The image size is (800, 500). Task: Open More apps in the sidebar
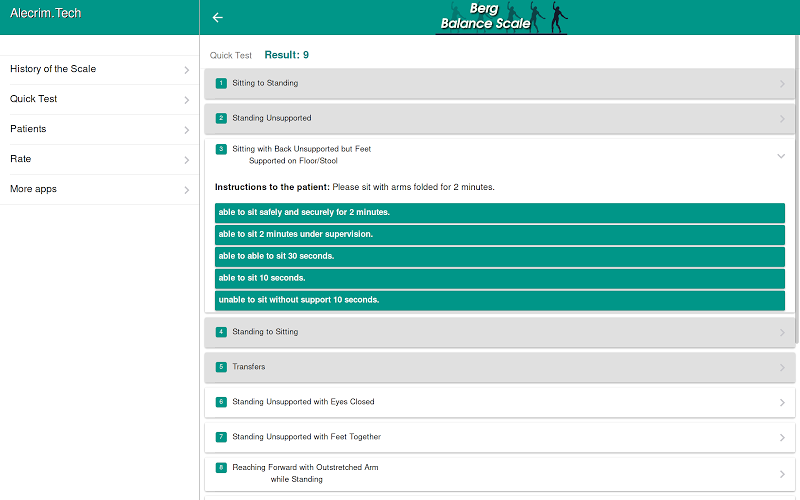click(99, 190)
